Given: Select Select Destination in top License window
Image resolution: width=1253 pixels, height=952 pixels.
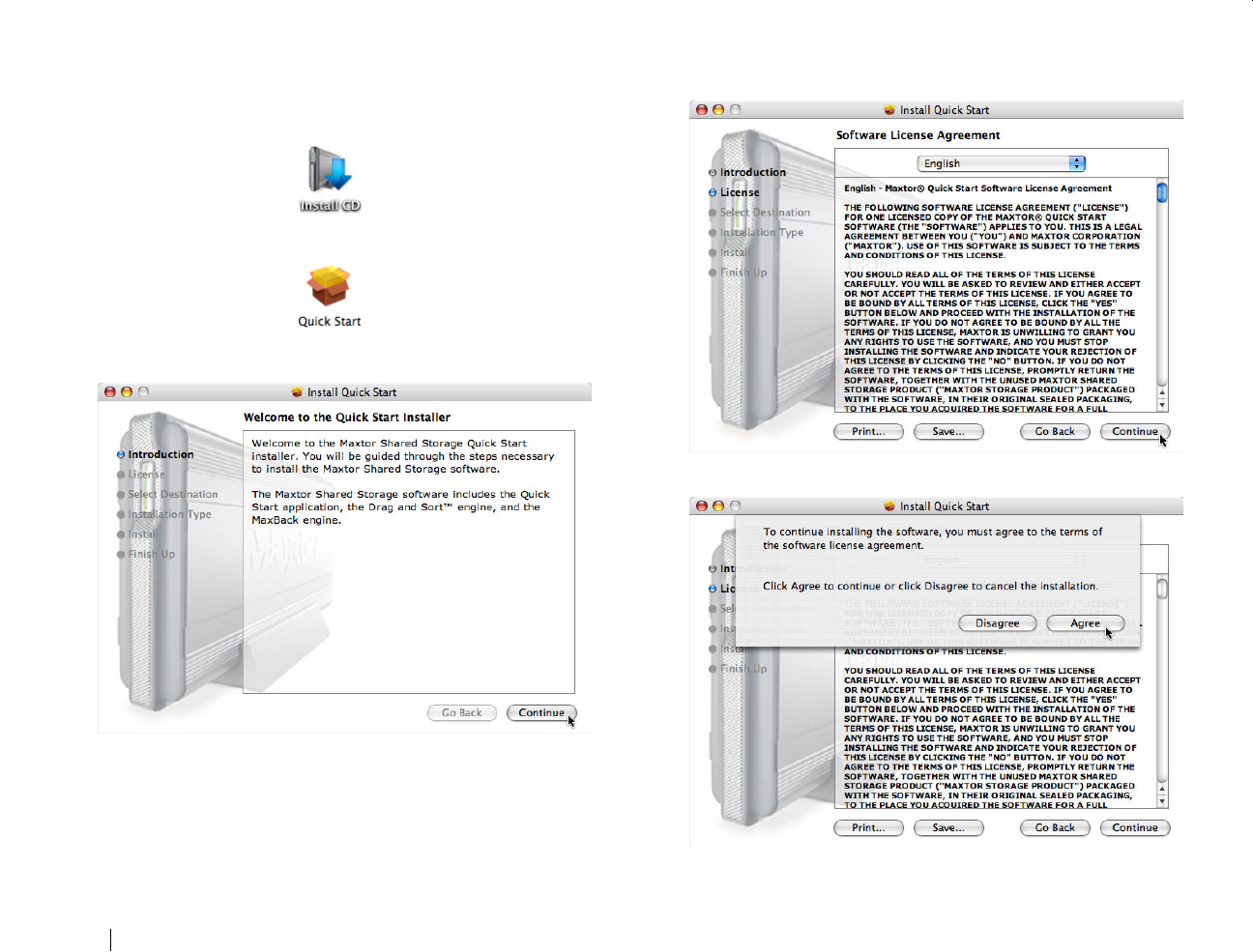Looking at the screenshot, I should pos(760,213).
